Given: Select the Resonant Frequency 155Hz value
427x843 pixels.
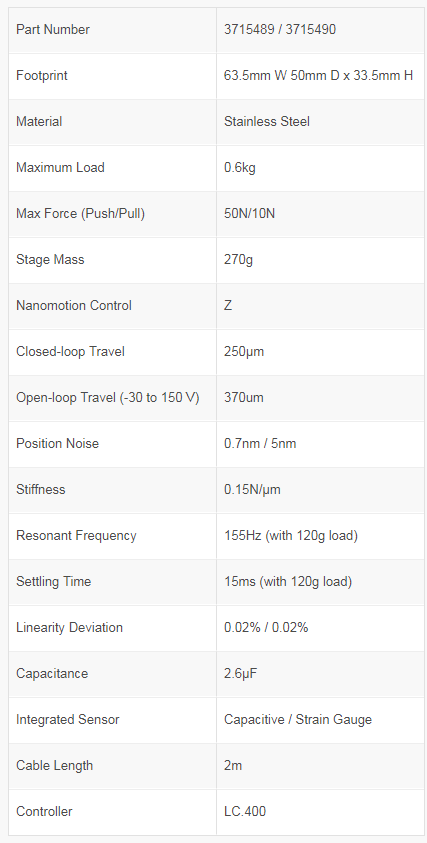Looking at the screenshot, I should click(x=291, y=535).
